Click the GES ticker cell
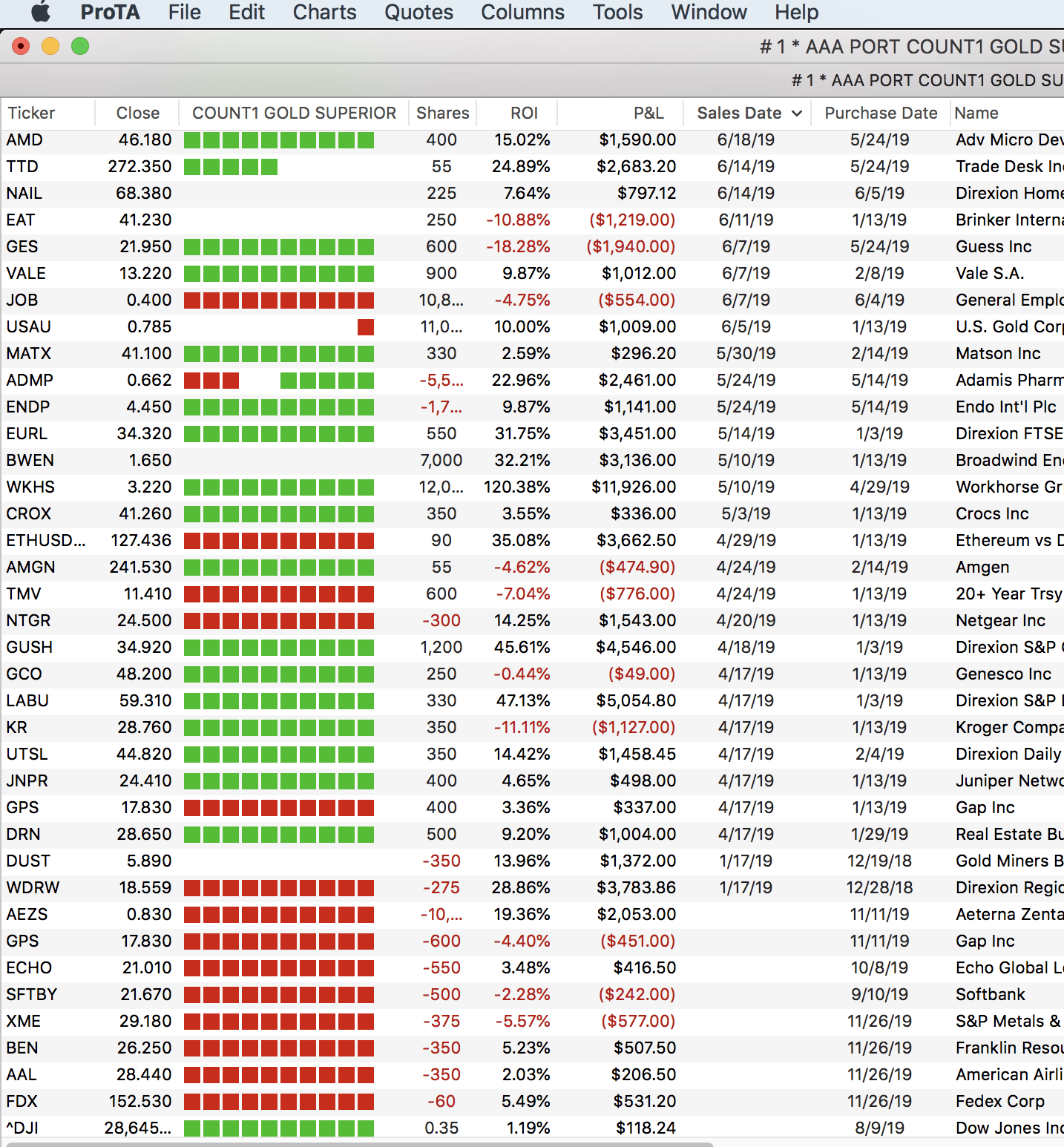Viewport: 1064px width, 1147px height. tap(22, 246)
